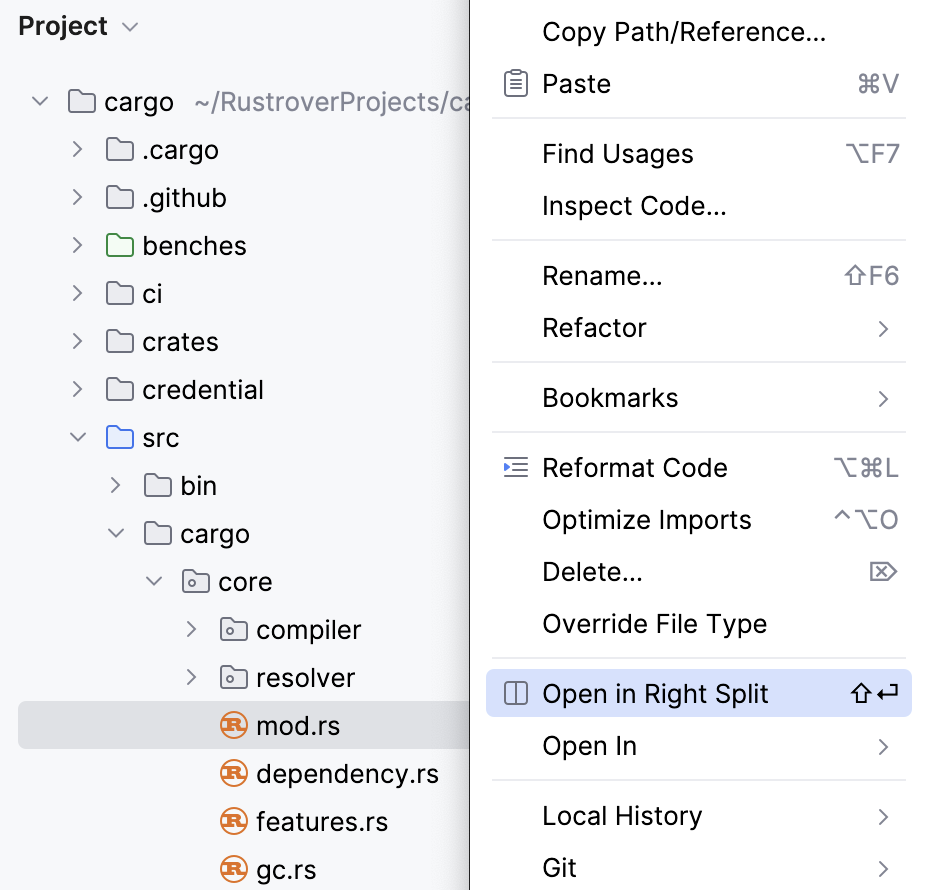Choose Find Usages from context menu
Image resolution: width=927 pixels, height=890 pixels.
click(x=617, y=154)
